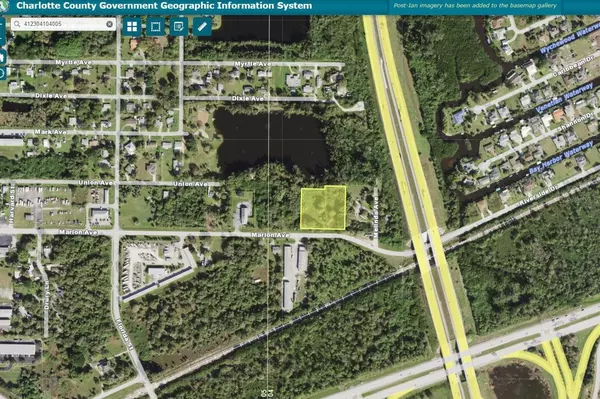Image resolution: width=600 pixels, height=399 pixels.
Task: Click the home extent button
Action: [x=2, y=57]
